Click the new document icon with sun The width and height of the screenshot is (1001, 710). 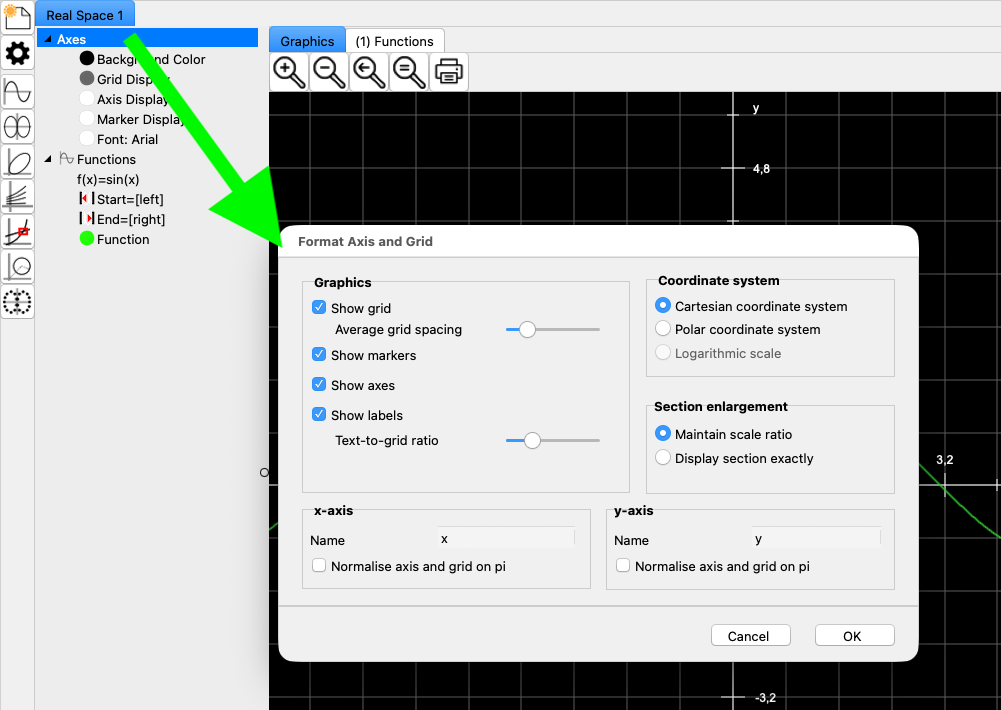coord(17,15)
